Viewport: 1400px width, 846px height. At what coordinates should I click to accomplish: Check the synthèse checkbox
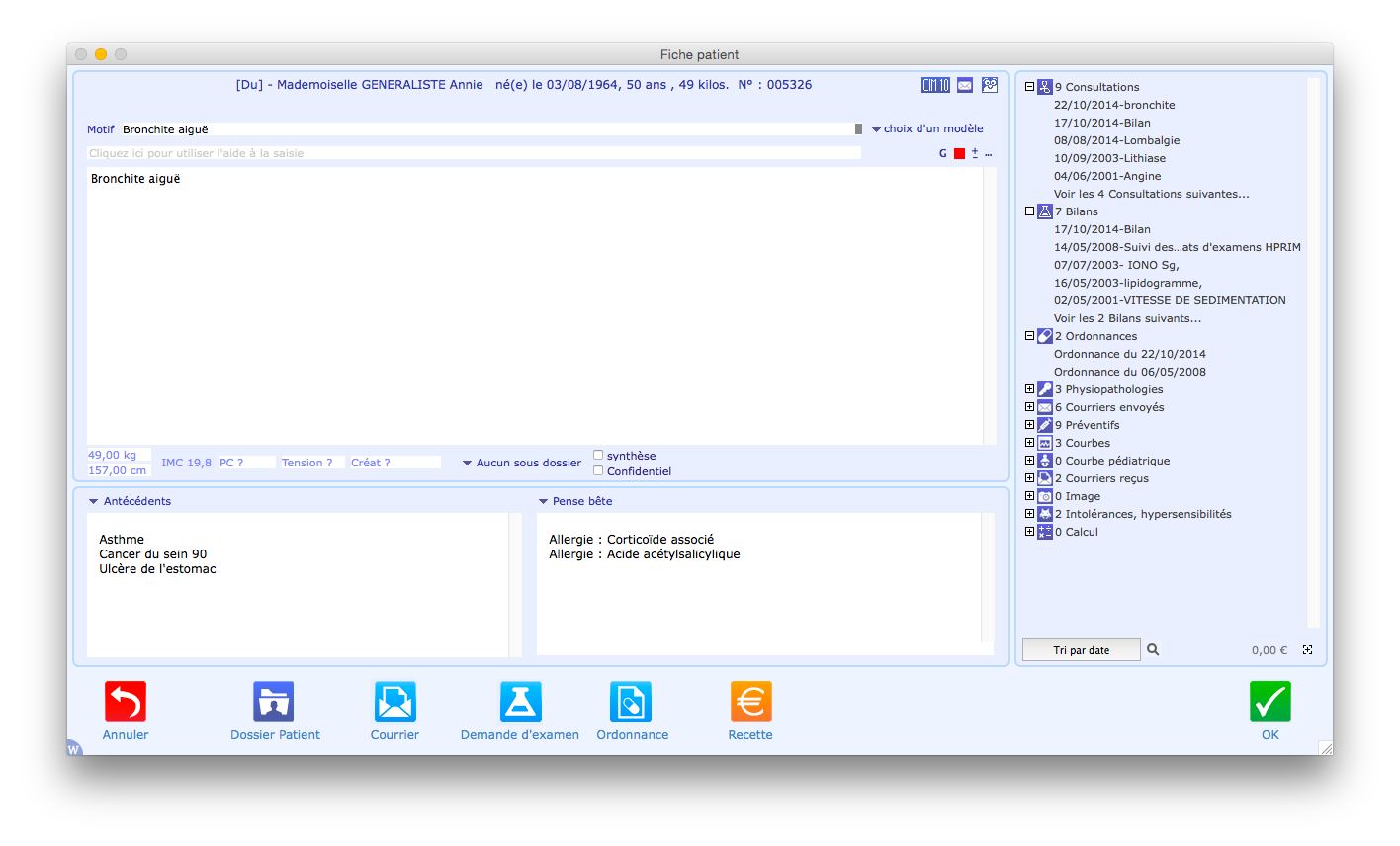598,456
